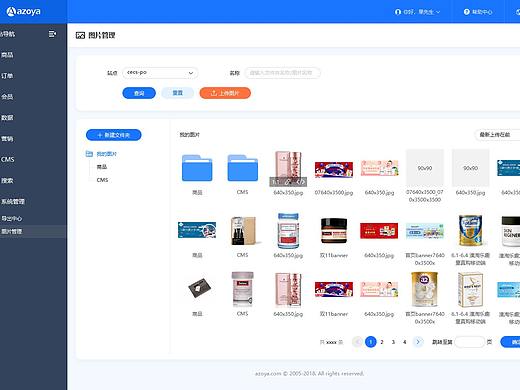Click the blue new folder button

(114, 135)
